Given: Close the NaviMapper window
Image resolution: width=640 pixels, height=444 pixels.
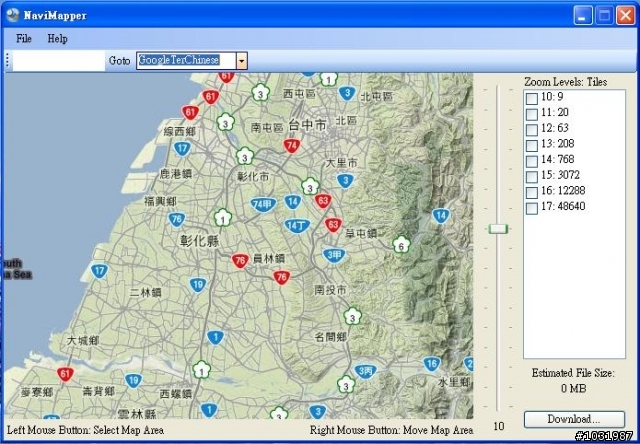Looking at the screenshot, I should point(625,16).
